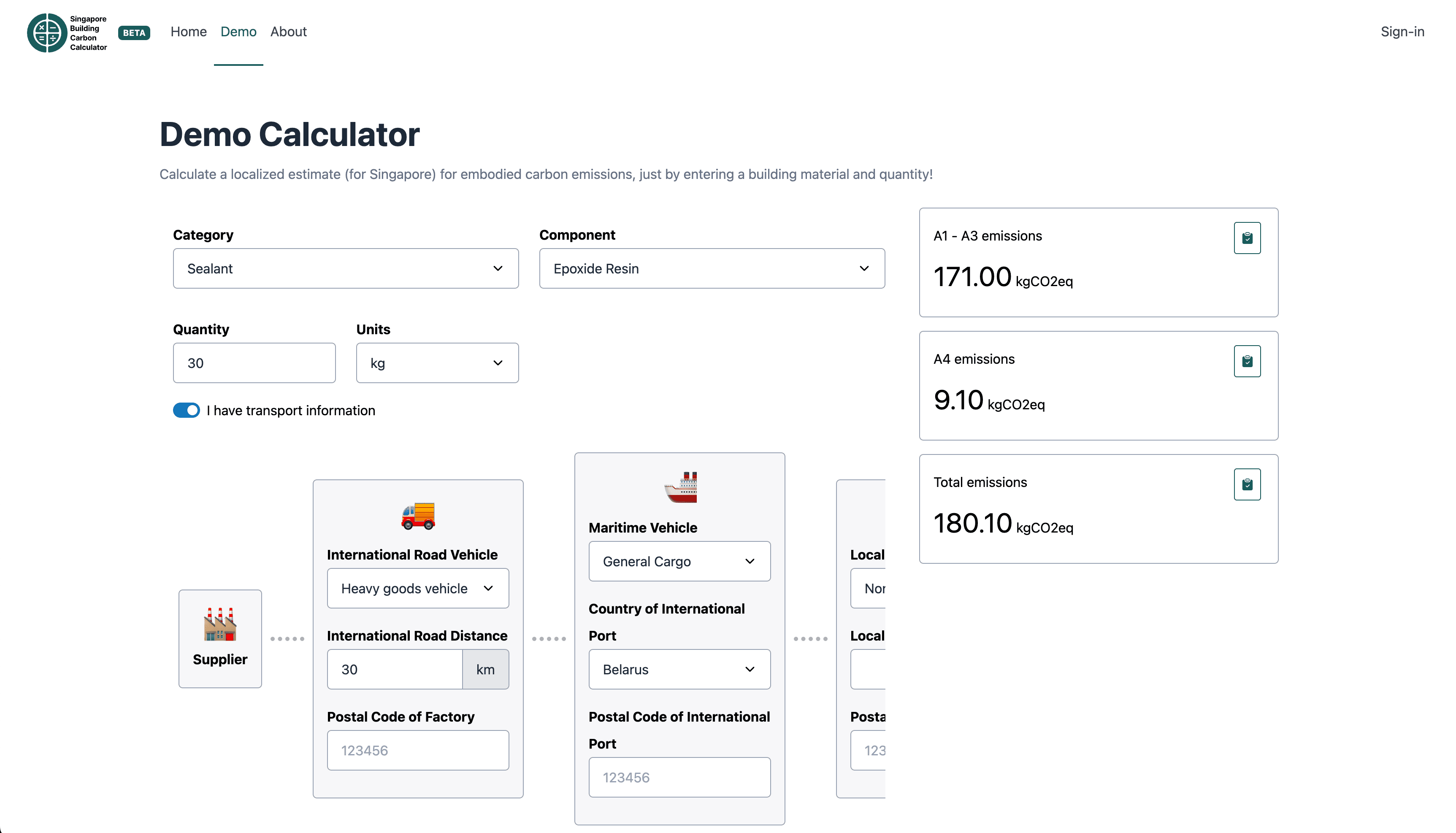Click the cargo ship icon

click(679, 487)
